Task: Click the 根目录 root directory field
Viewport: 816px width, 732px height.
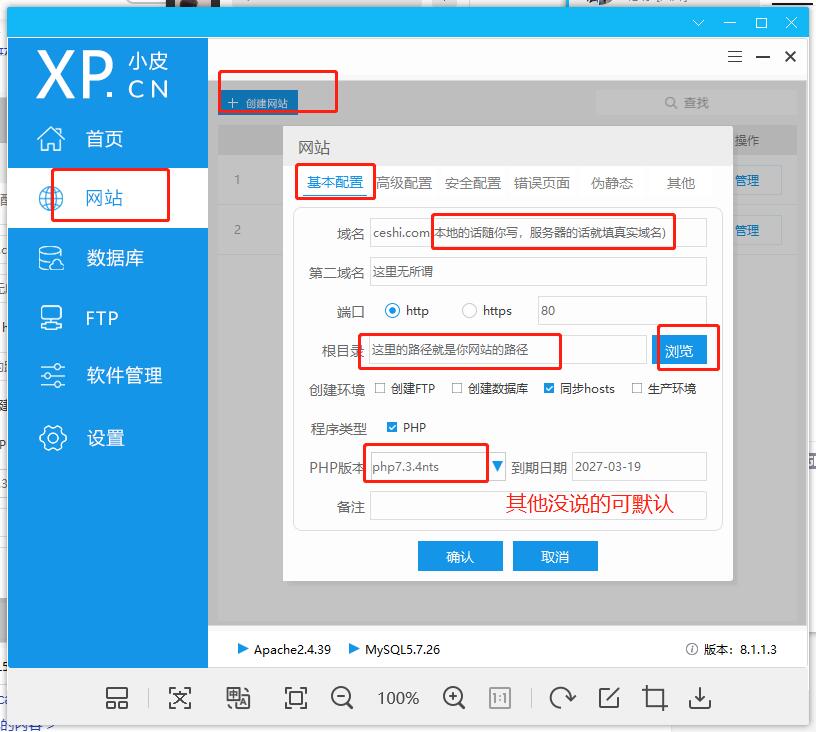Action: [x=507, y=350]
